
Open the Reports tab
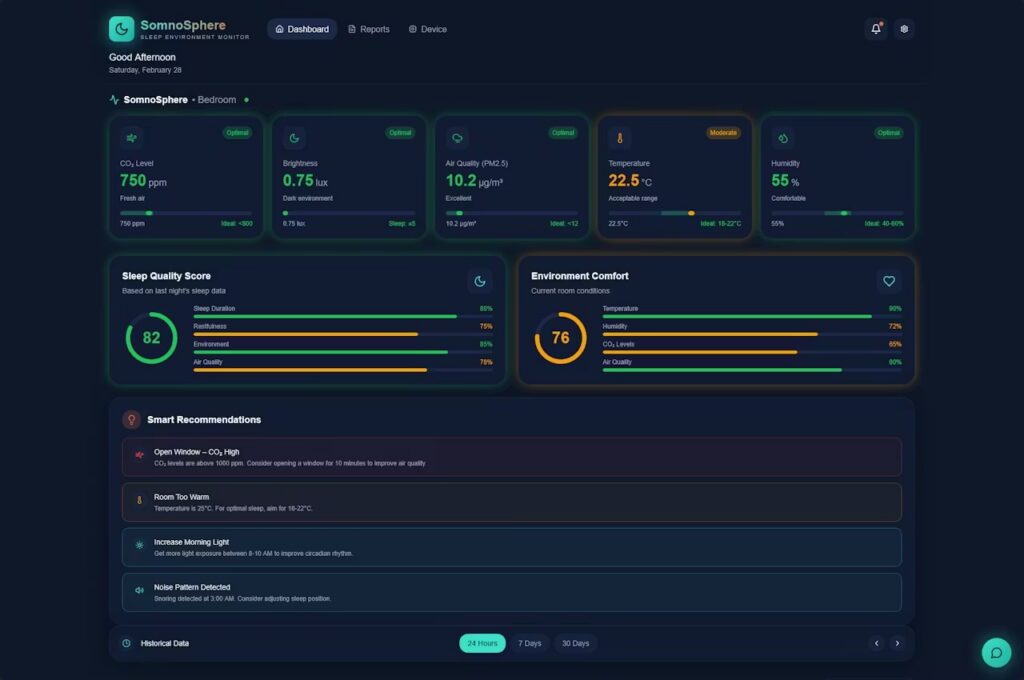click(x=368, y=29)
